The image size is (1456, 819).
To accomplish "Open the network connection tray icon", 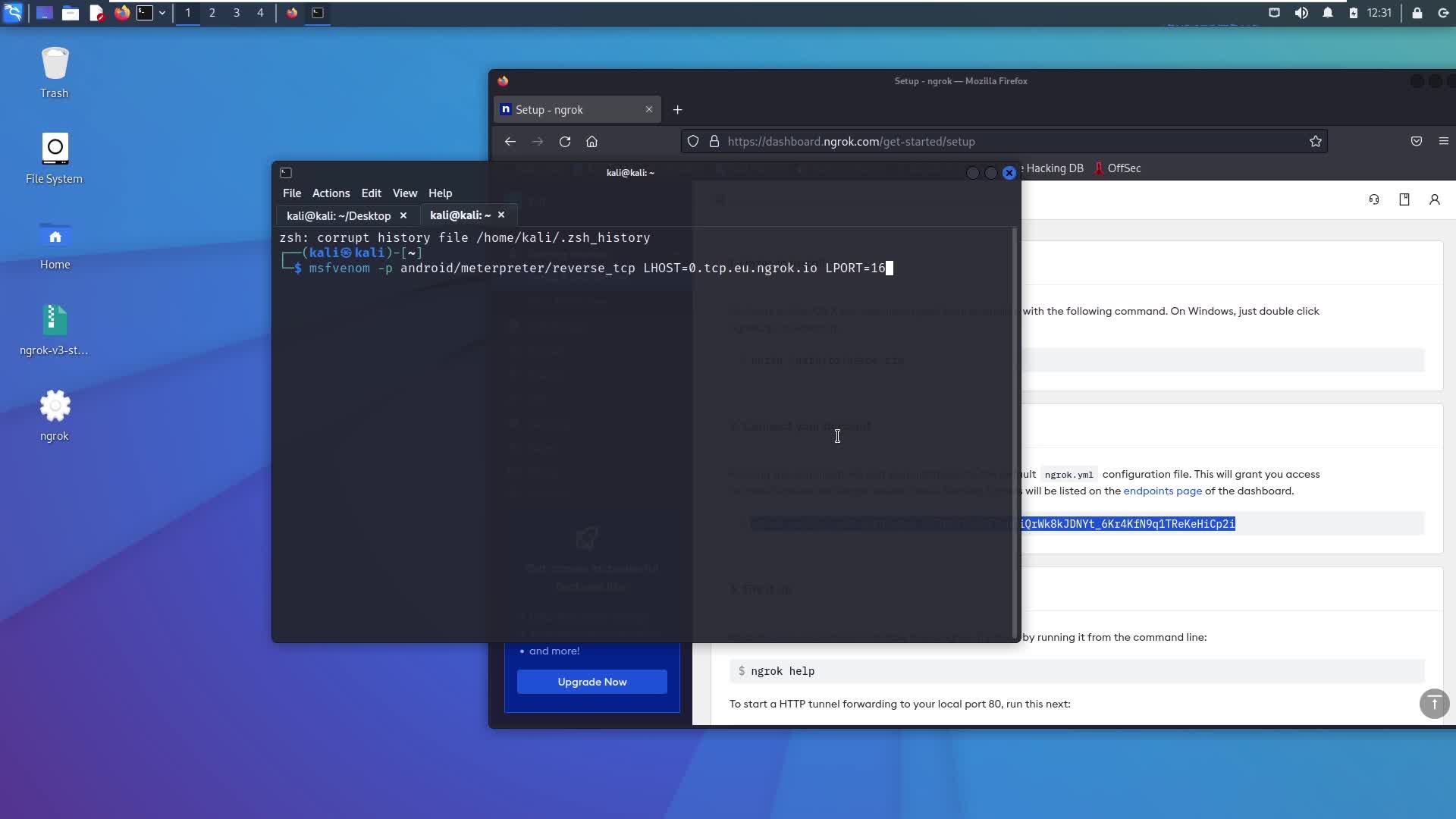I will (x=1274, y=13).
